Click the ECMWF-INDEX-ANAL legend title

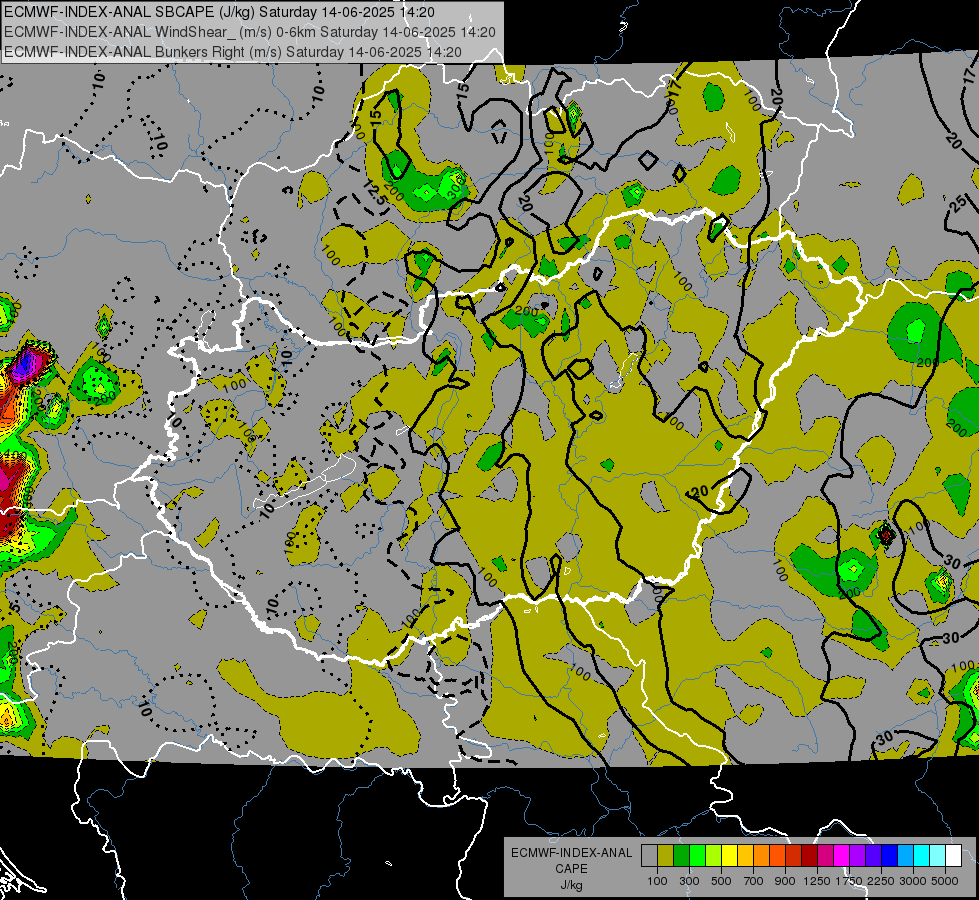[571, 853]
